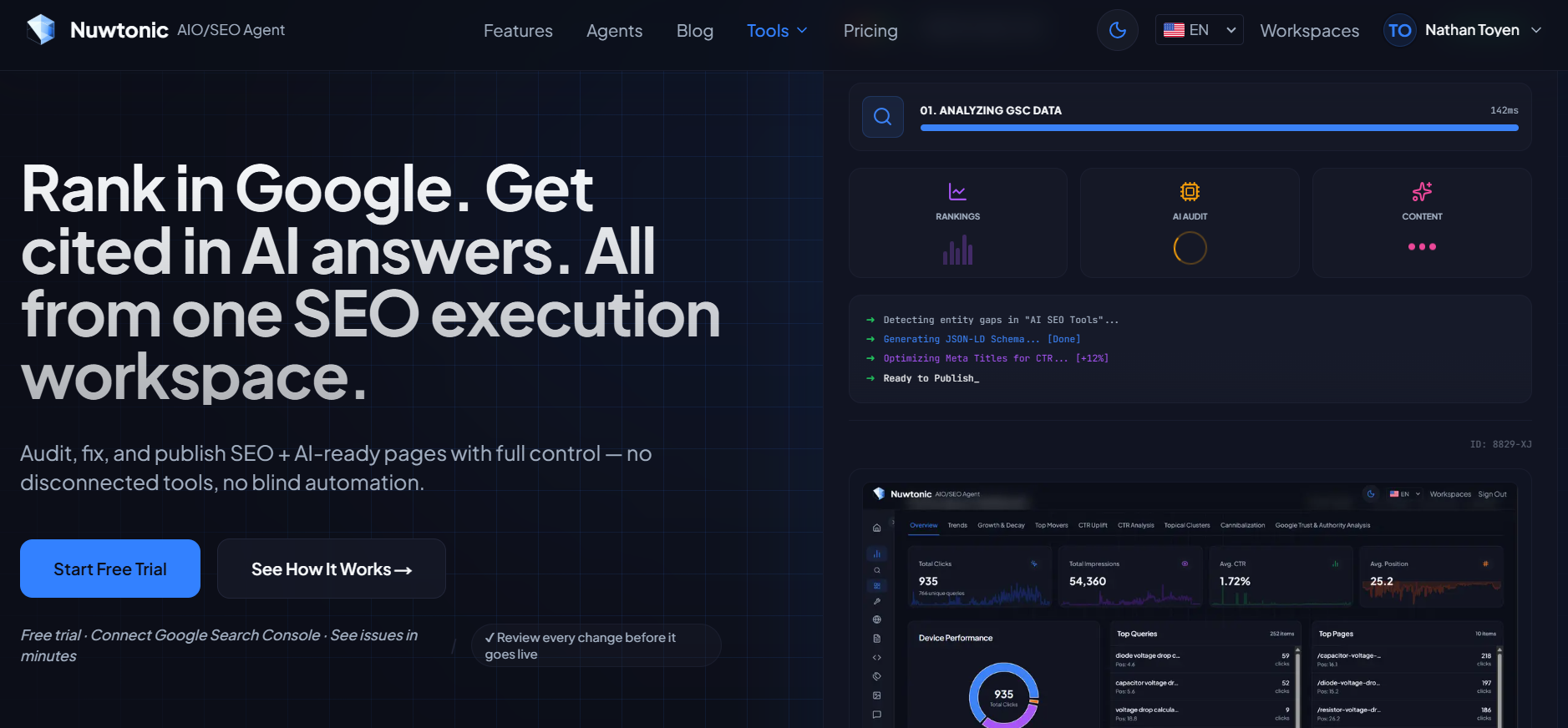Viewport: 1568px width, 728px height.
Task: Click the Device Performance donut chart
Action: (x=1003, y=695)
